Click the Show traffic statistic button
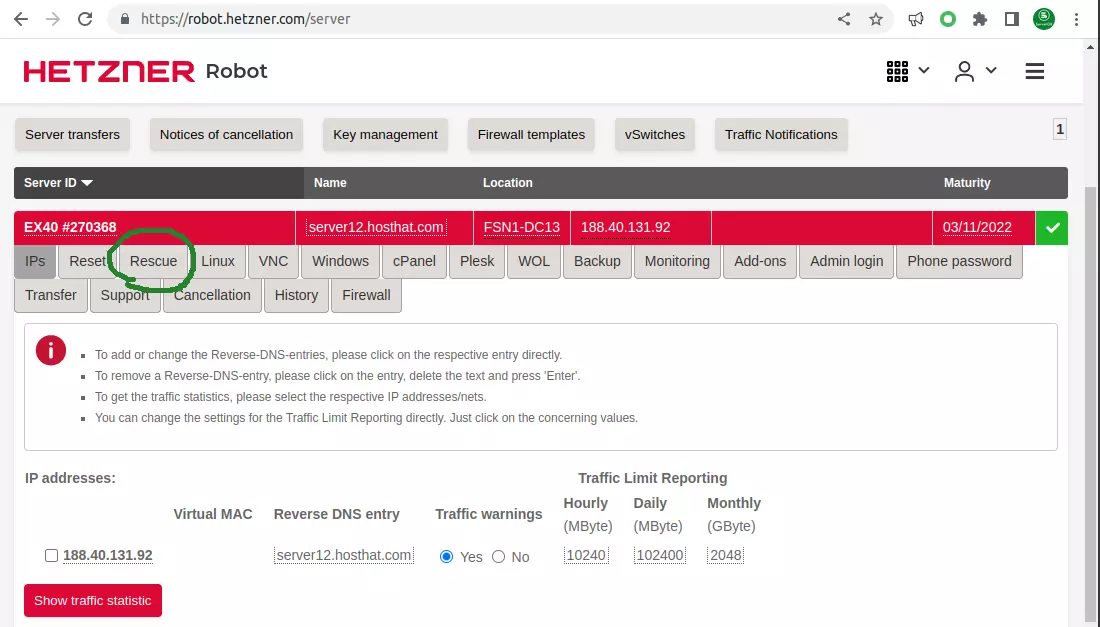This screenshot has width=1100, height=627. (93, 601)
